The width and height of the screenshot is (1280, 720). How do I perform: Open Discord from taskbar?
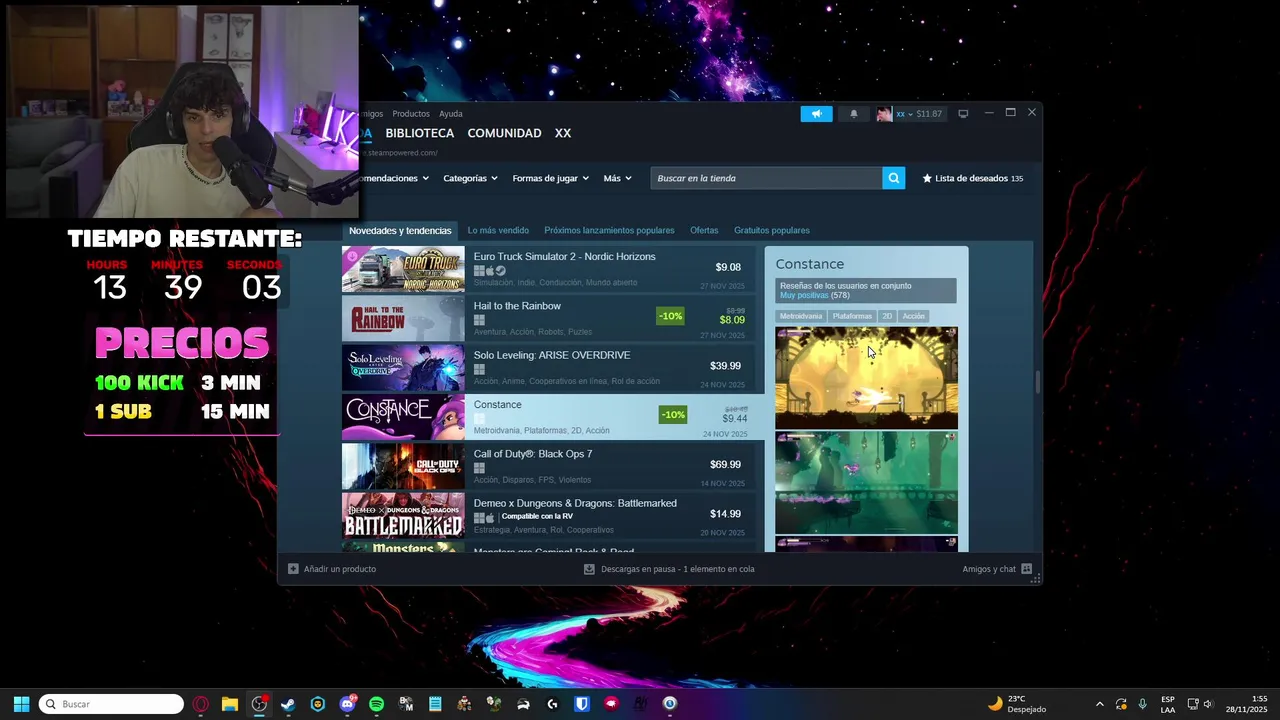pyautogui.click(x=347, y=704)
